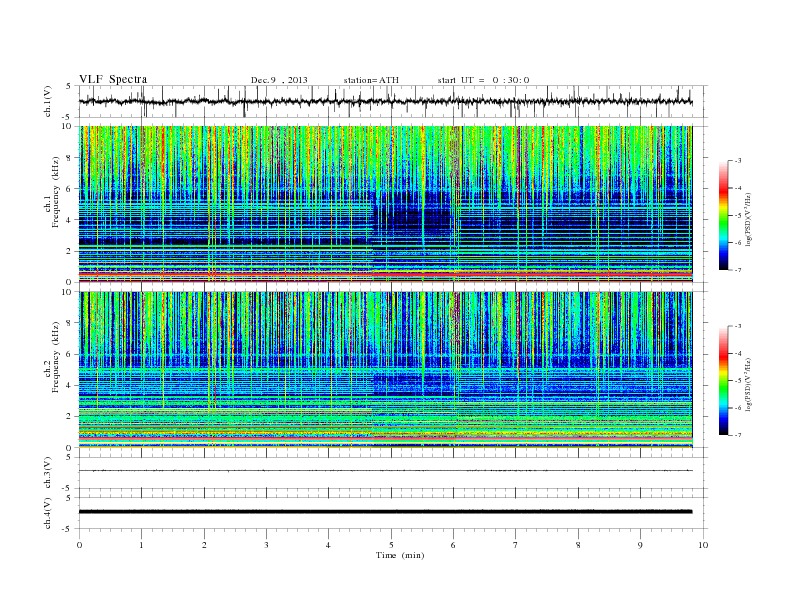792x612 pixels.
Task: Click the "ch.4(V)" axis label
Action: click(x=47, y=513)
